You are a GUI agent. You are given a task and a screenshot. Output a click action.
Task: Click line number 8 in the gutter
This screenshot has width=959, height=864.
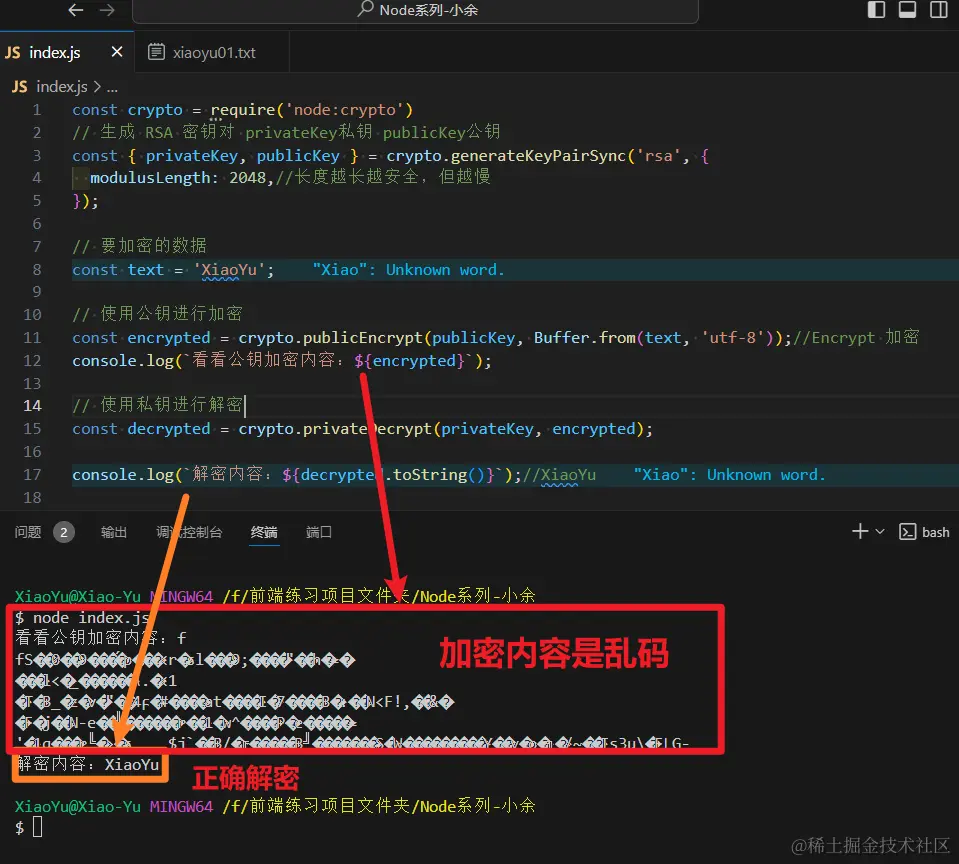[x=37, y=270]
